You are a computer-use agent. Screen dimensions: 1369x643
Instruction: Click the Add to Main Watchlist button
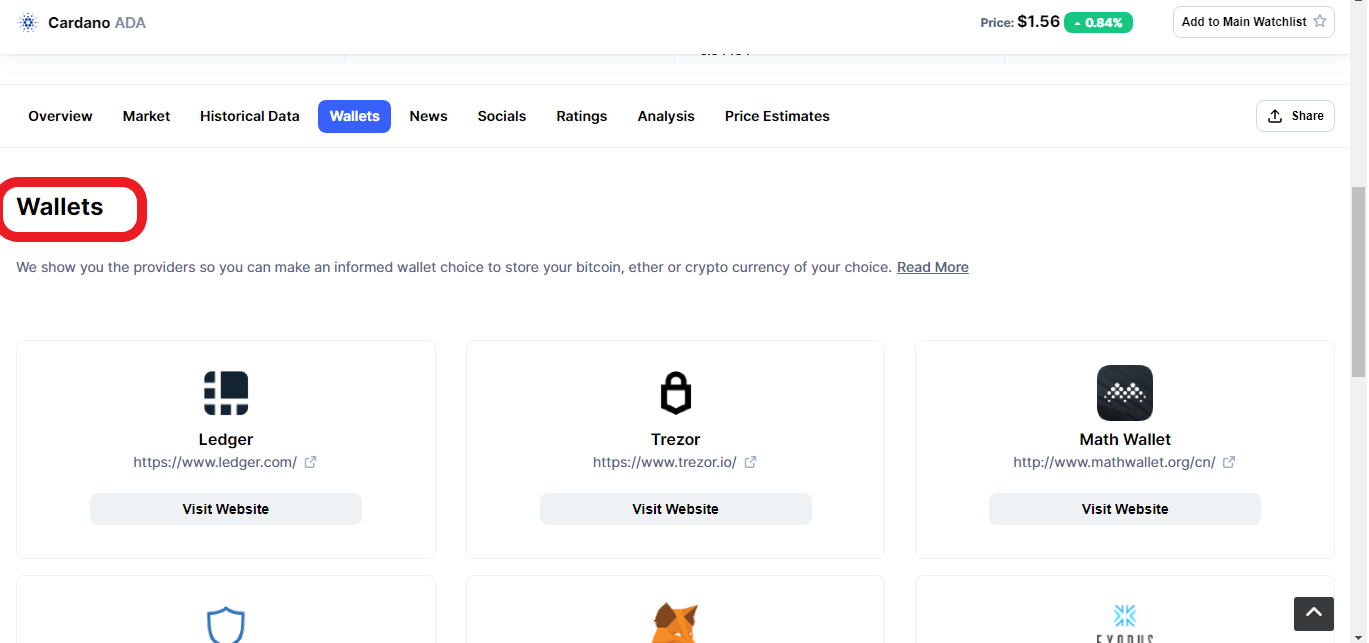click(1254, 22)
